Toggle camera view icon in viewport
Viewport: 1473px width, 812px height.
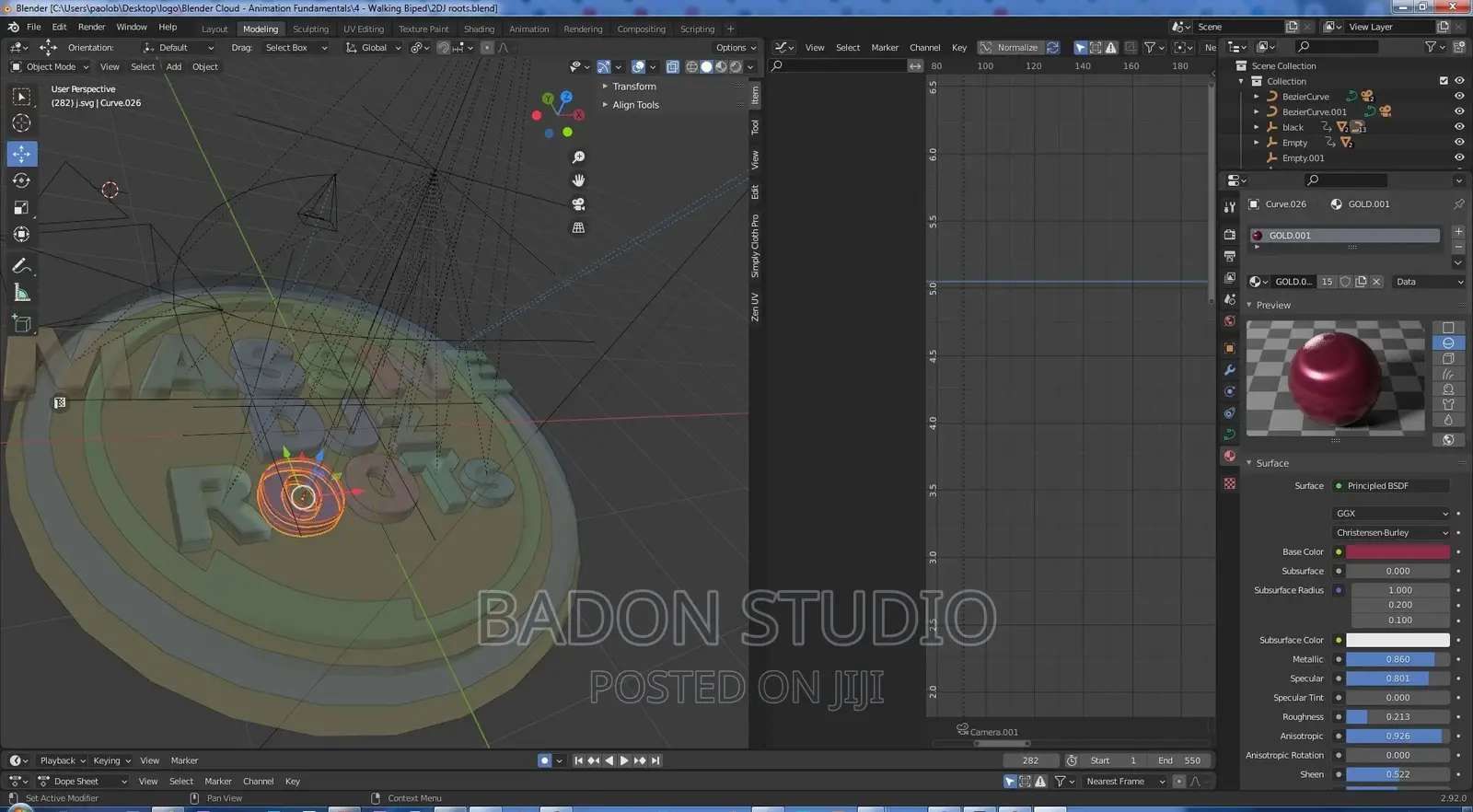point(578,204)
